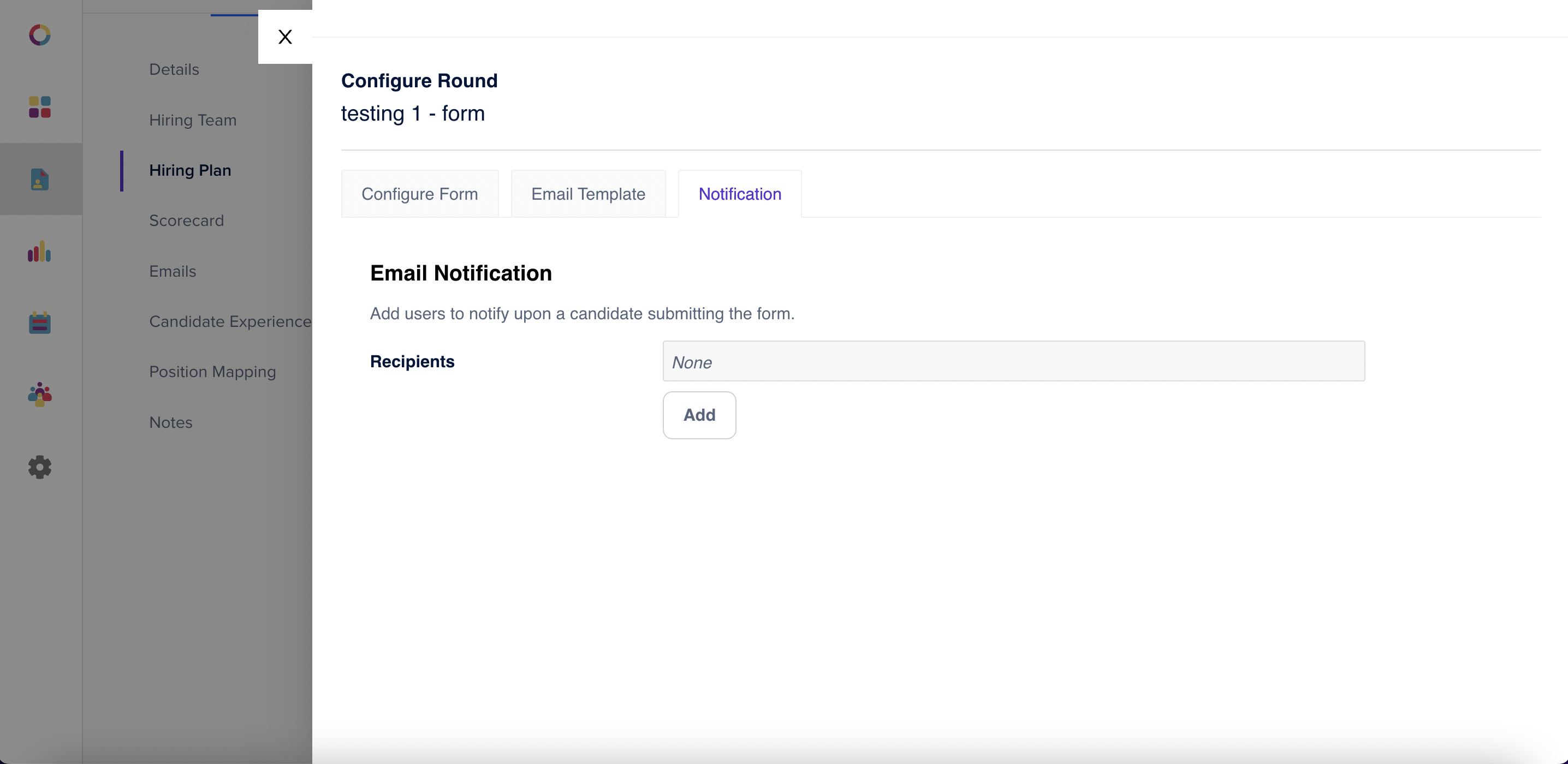This screenshot has width=1568, height=764.
Task: Open the calendar icon in sidebar
Action: click(40, 323)
